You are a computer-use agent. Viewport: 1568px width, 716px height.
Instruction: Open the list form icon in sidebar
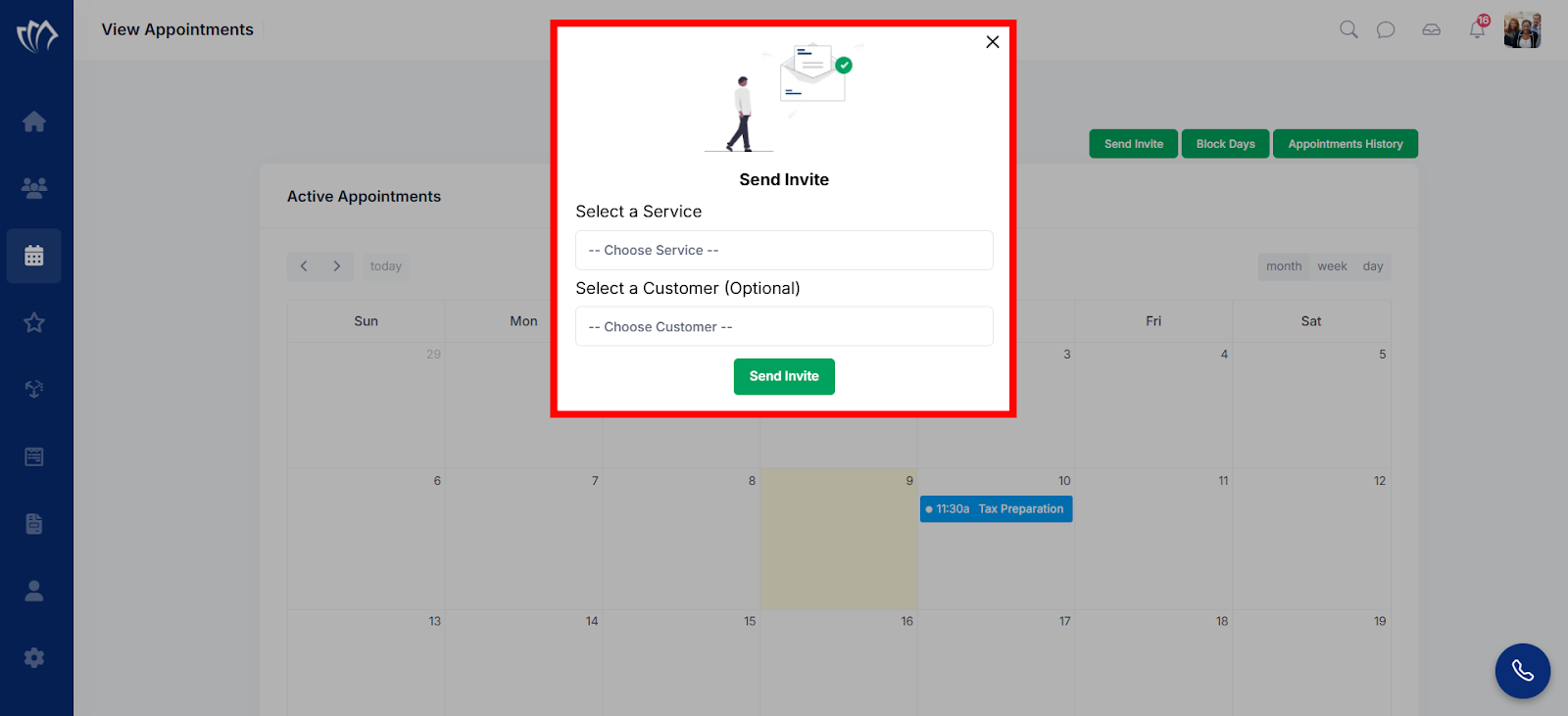(34, 456)
